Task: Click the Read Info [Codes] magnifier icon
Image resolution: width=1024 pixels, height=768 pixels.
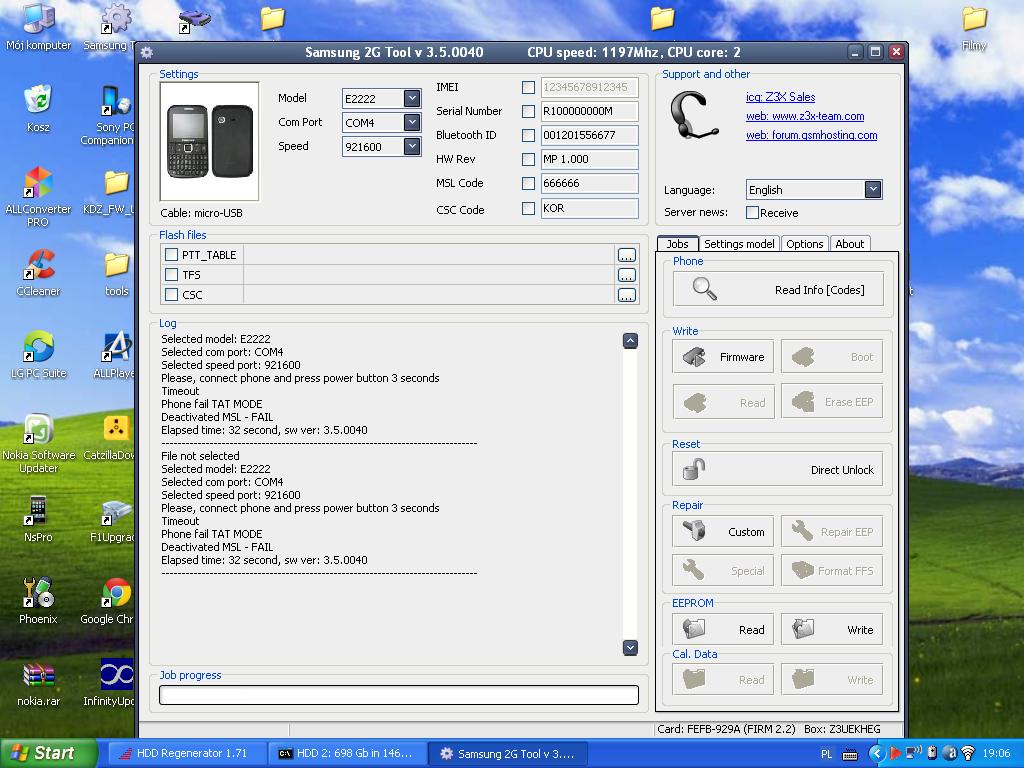Action: tap(702, 289)
